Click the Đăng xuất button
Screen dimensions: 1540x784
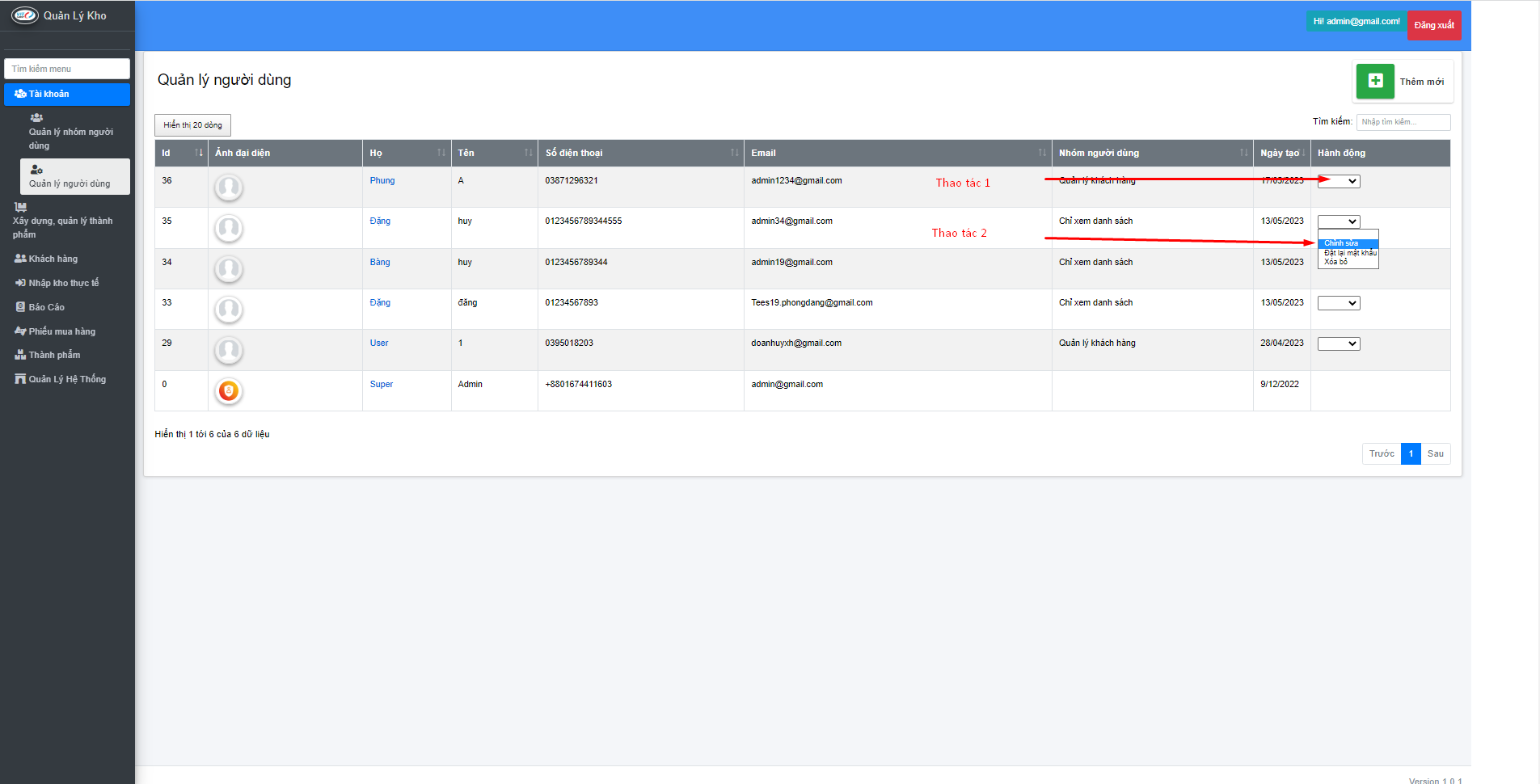point(1434,25)
